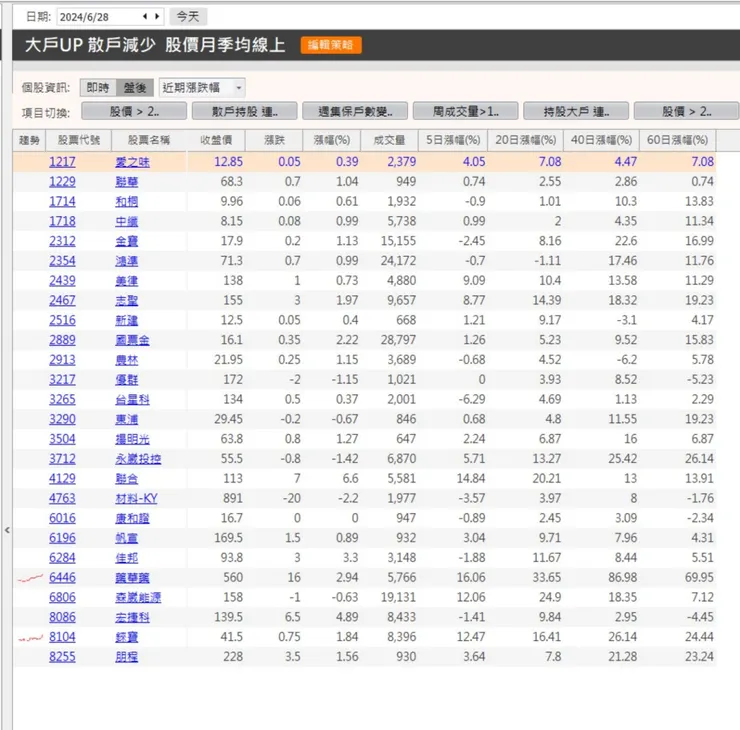The height and width of the screenshot is (730, 740).
Task: Open stock code 8255 link
Action: coord(62,657)
